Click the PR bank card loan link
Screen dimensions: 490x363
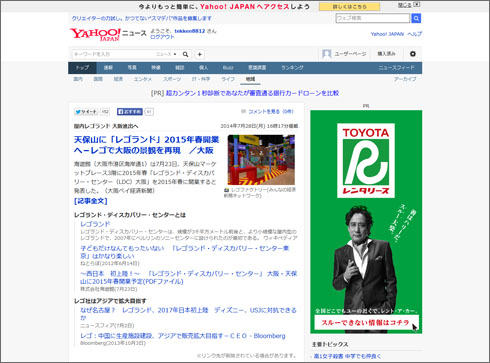click(x=252, y=93)
